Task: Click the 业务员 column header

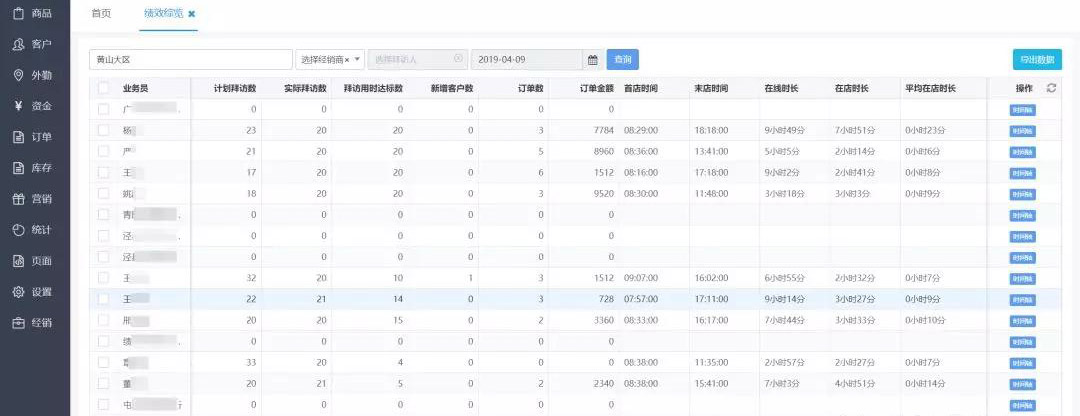Action: pos(136,89)
